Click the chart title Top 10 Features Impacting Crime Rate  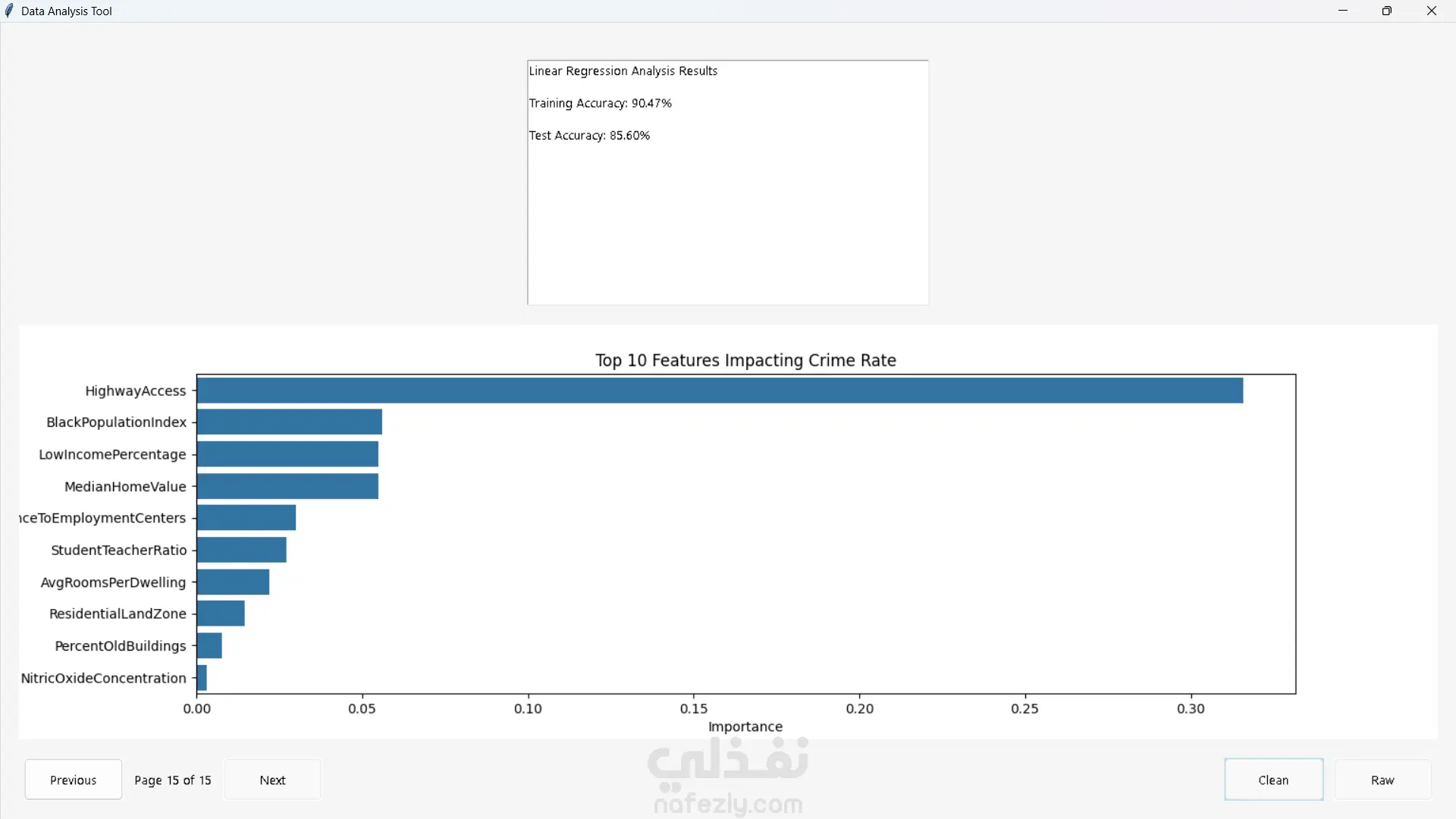point(745,360)
